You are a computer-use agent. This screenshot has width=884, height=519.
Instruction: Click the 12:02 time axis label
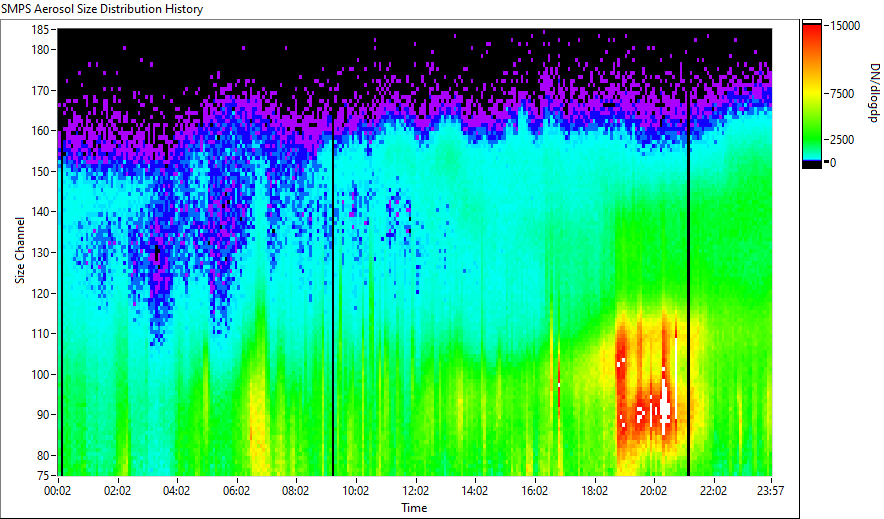pos(416,491)
